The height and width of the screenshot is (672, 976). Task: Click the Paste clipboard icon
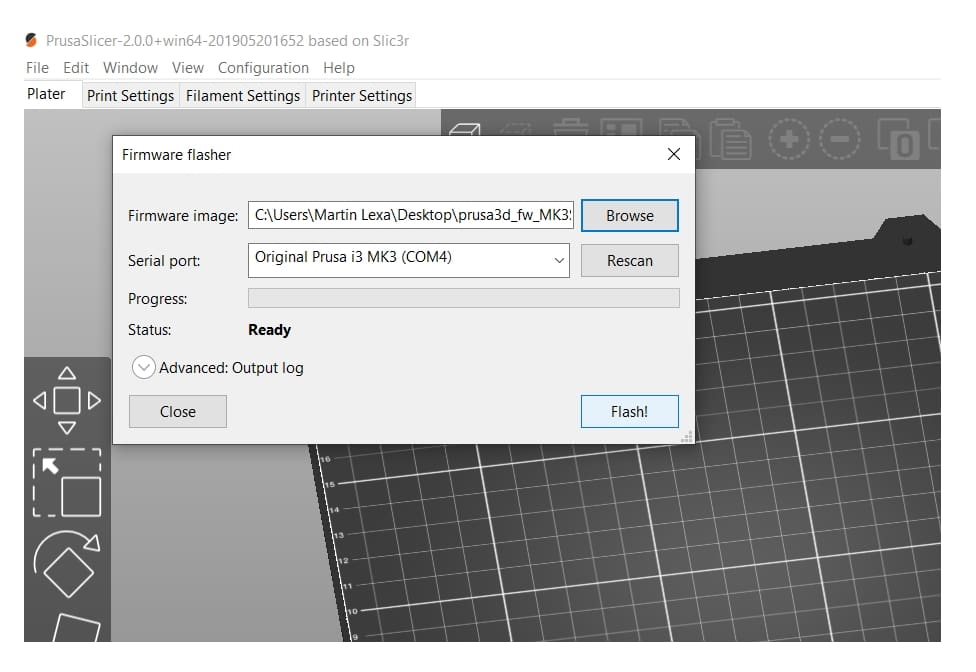(730, 139)
